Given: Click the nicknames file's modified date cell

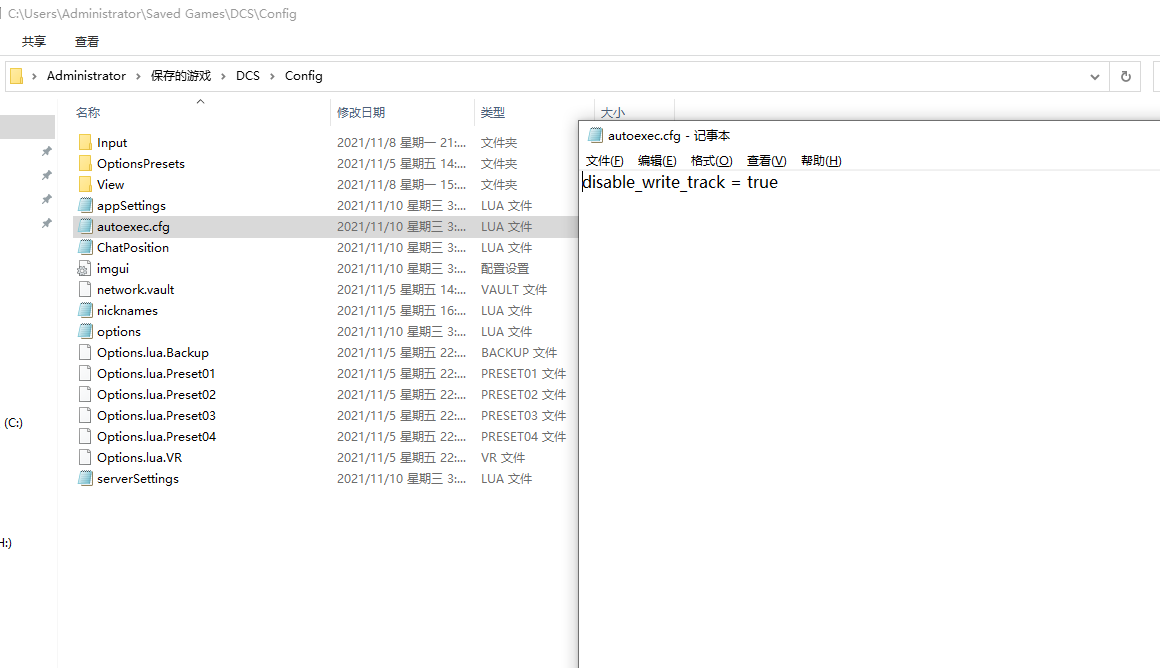Looking at the screenshot, I should (401, 311).
